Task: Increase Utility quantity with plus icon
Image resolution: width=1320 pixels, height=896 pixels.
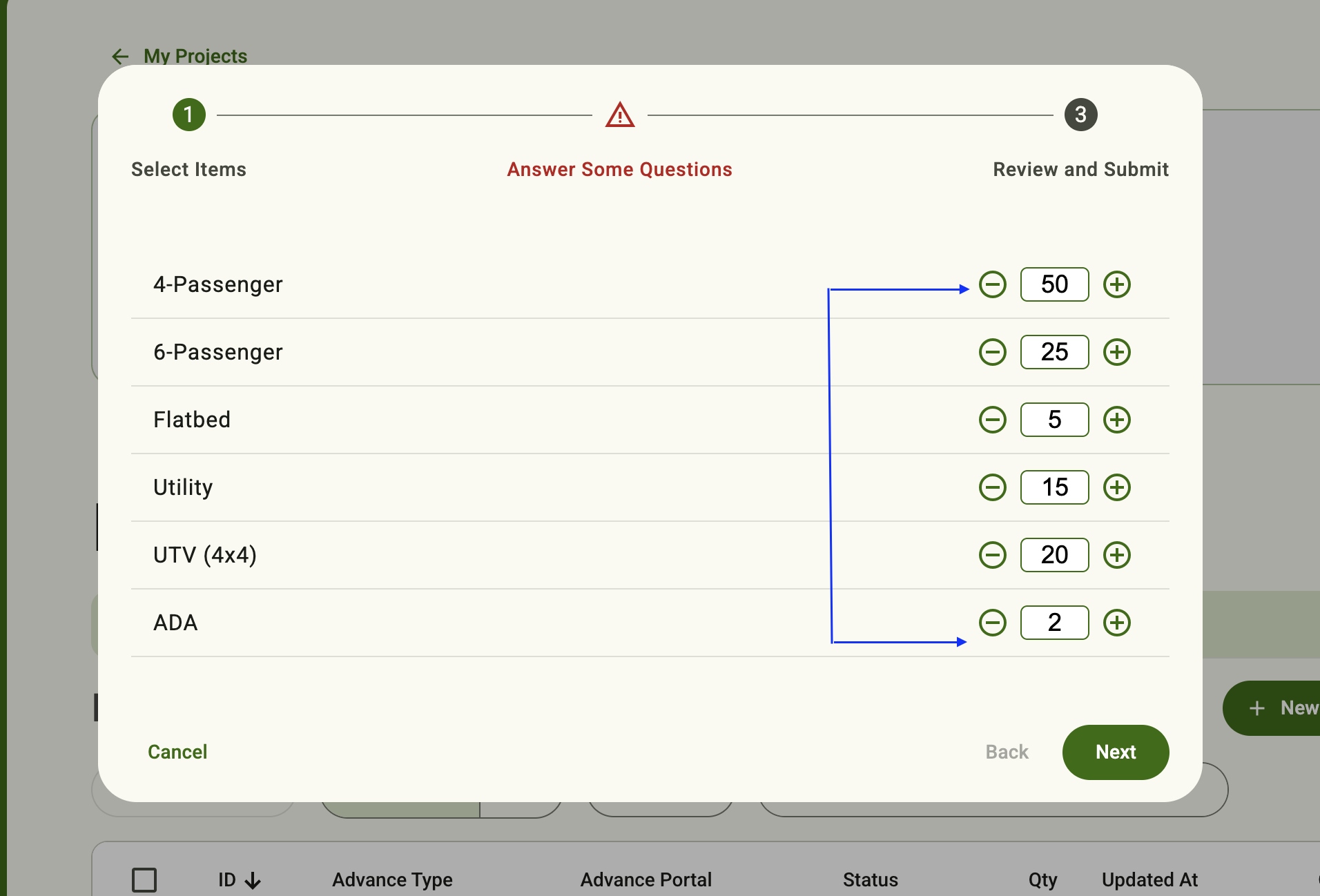Action: 1117,487
